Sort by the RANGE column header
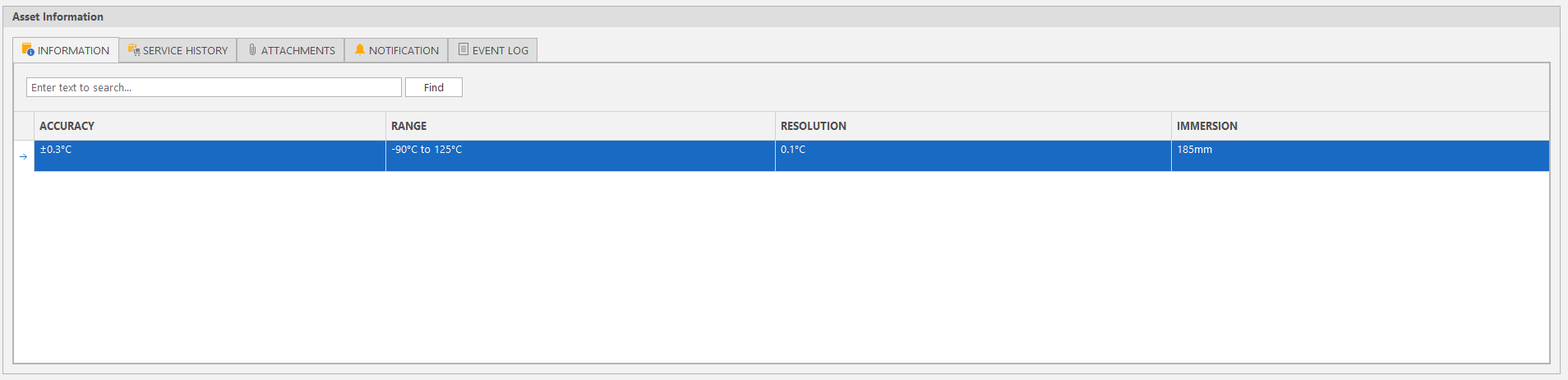Viewport: 1568px width, 380px height. pyautogui.click(x=580, y=126)
